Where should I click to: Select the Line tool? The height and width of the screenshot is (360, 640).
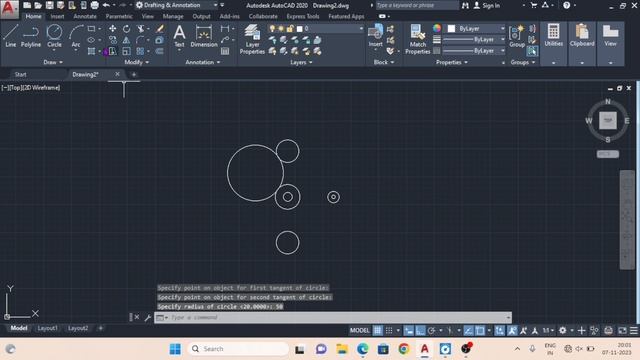point(11,36)
